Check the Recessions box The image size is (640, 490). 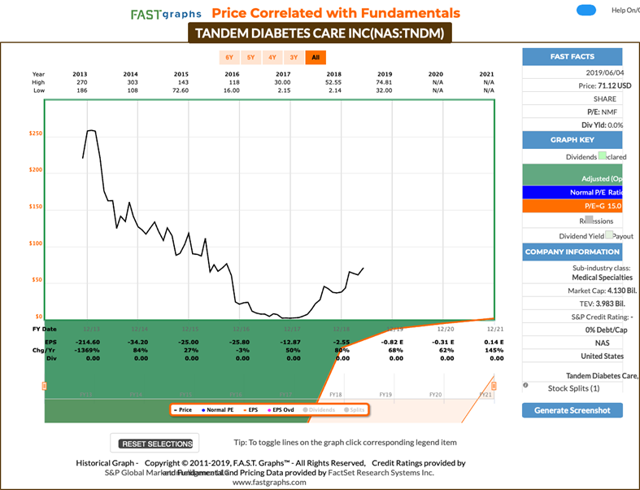pos(589,220)
